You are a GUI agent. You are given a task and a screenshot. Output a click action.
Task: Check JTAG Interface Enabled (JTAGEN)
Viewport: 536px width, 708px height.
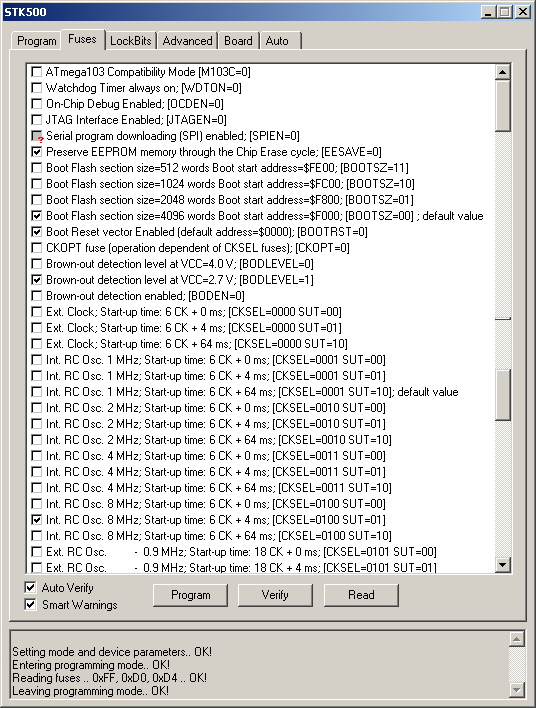(x=36, y=120)
